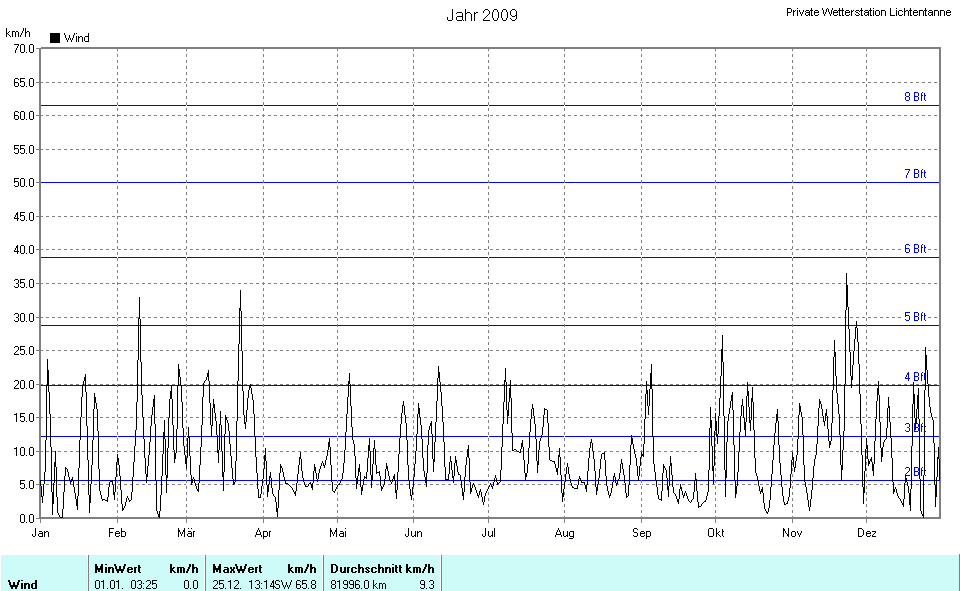Viewport: 960px width, 591px height.
Task: Click the 70.0 y-axis tick label
Action: coord(23,48)
